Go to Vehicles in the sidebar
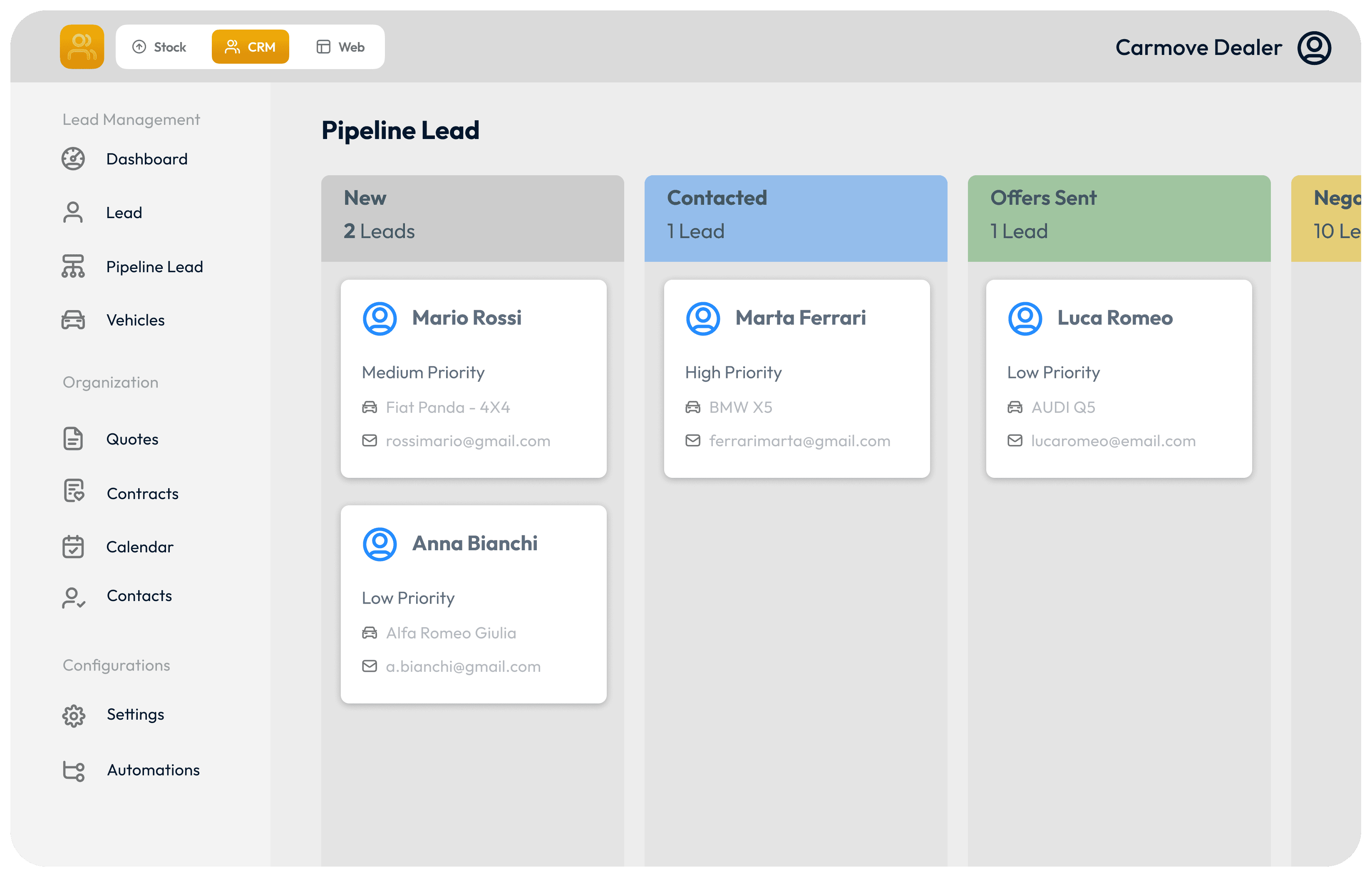The image size is (1372, 877). tap(136, 320)
